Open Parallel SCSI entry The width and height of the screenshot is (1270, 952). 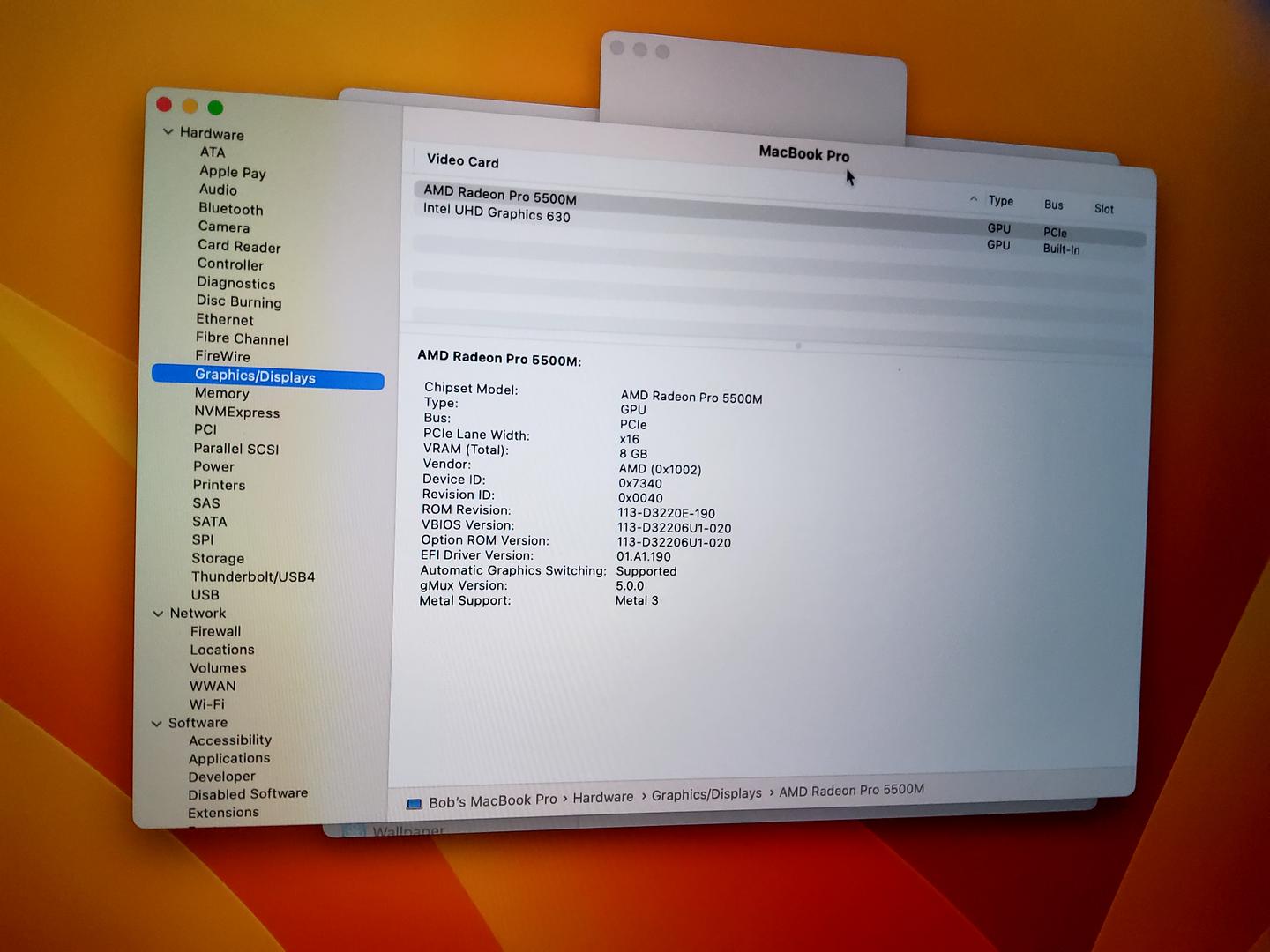236,449
